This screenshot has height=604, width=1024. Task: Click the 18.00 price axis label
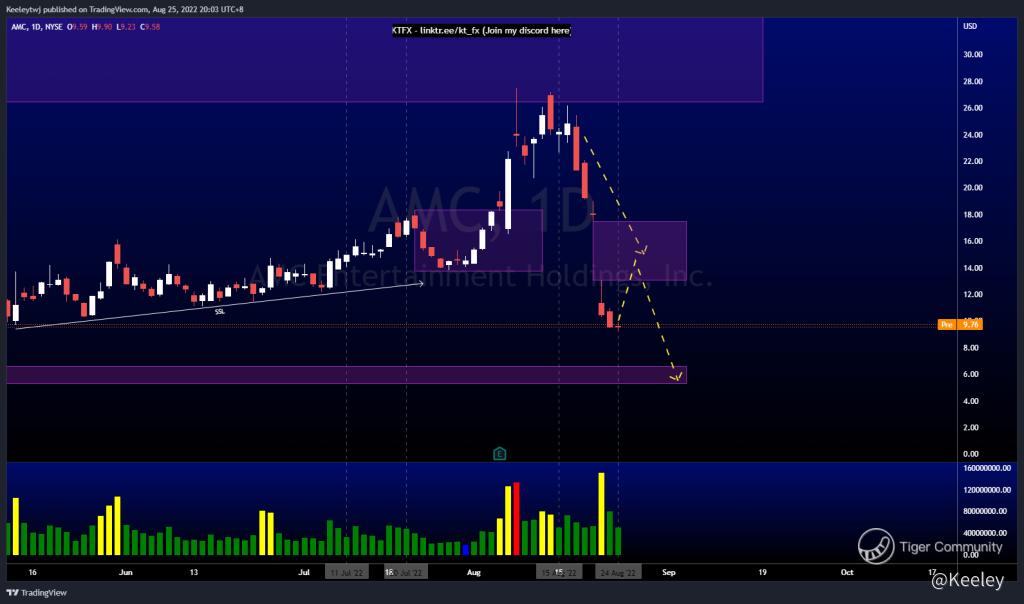pyautogui.click(x=972, y=215)
